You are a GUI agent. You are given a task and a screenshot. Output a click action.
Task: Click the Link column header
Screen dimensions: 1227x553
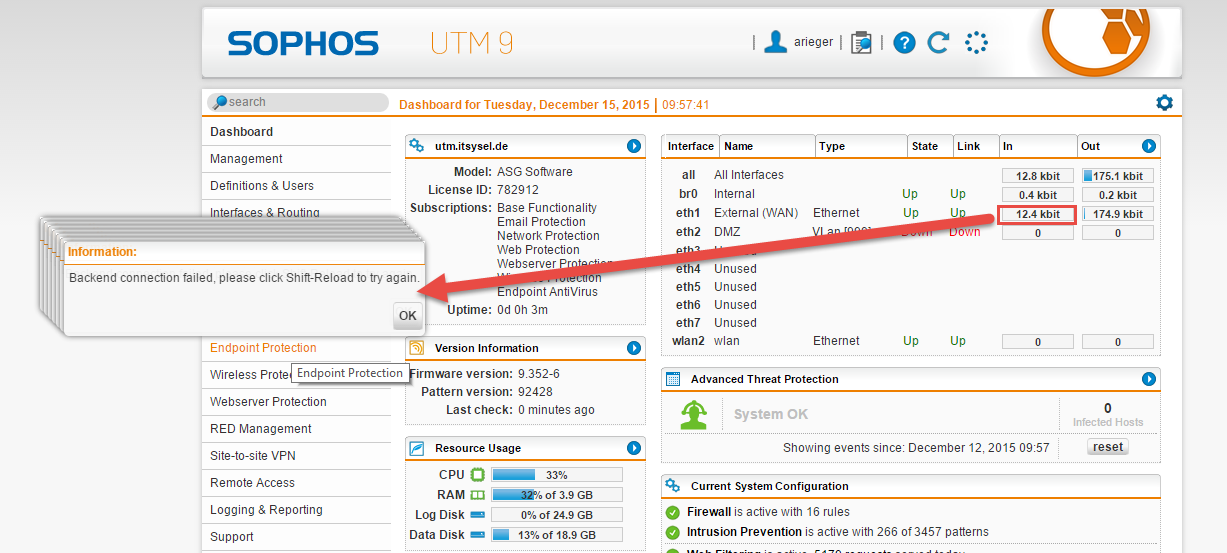976,146
